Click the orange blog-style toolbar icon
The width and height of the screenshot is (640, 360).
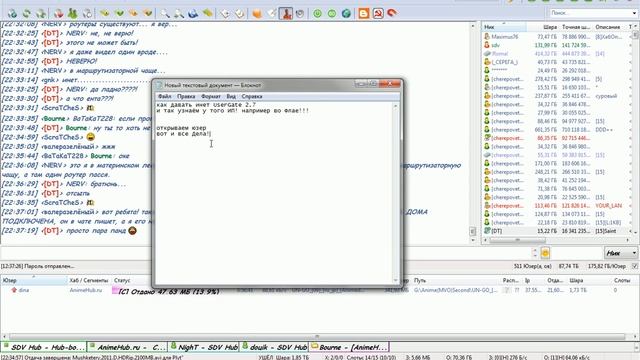(364, 13)
